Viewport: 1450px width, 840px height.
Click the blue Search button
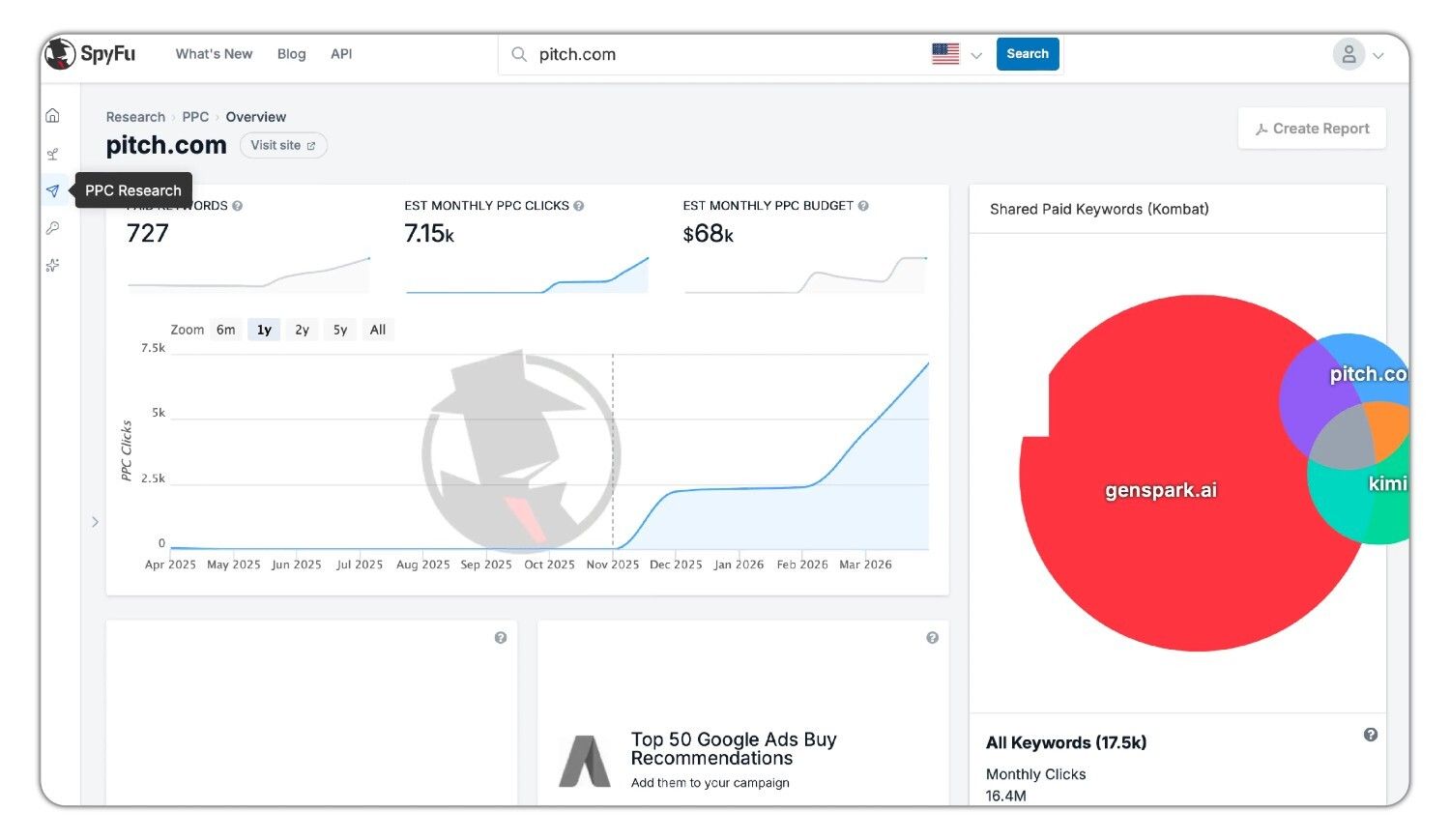(1028, 54)
